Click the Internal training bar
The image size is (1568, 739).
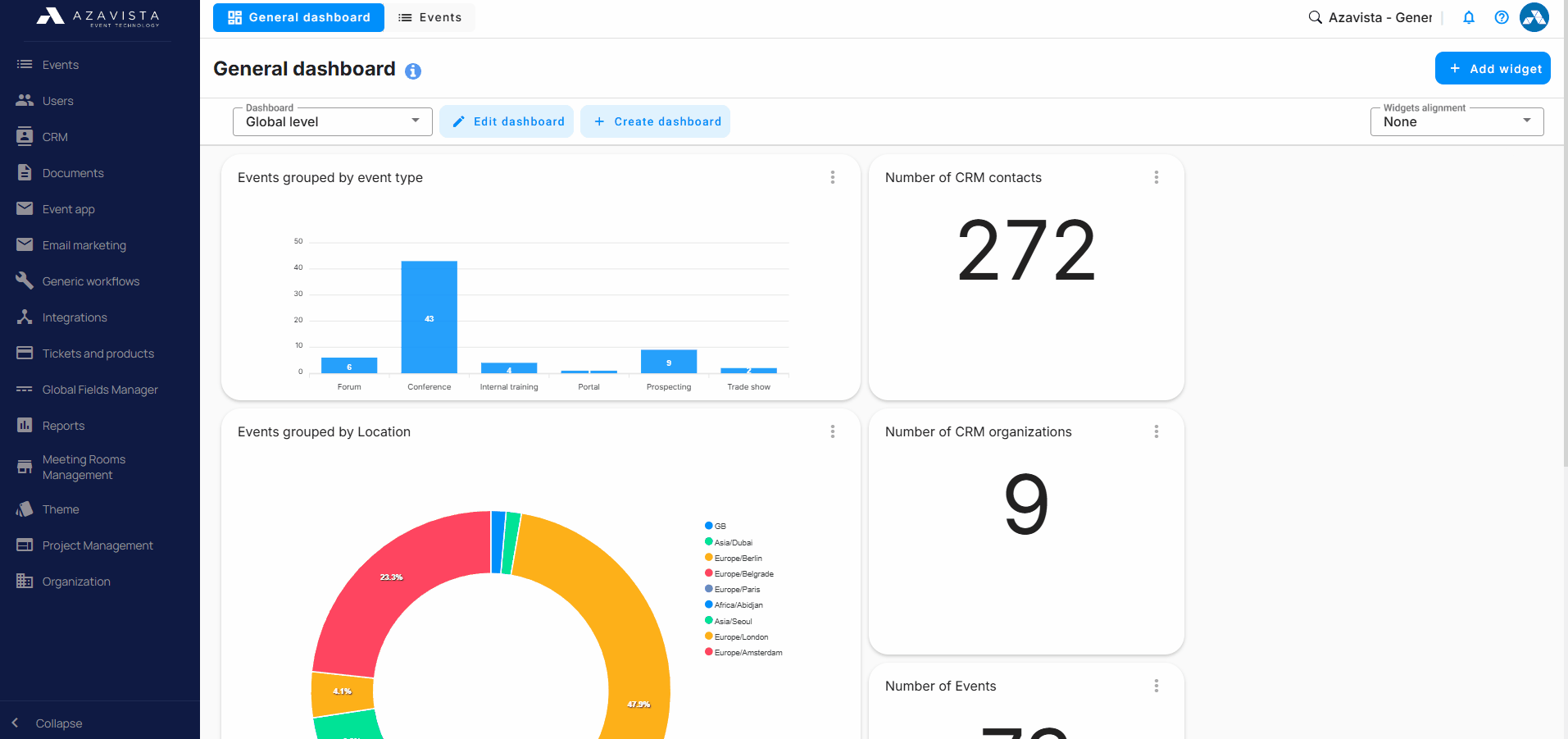pyautogui.click(x=509, y=369)
